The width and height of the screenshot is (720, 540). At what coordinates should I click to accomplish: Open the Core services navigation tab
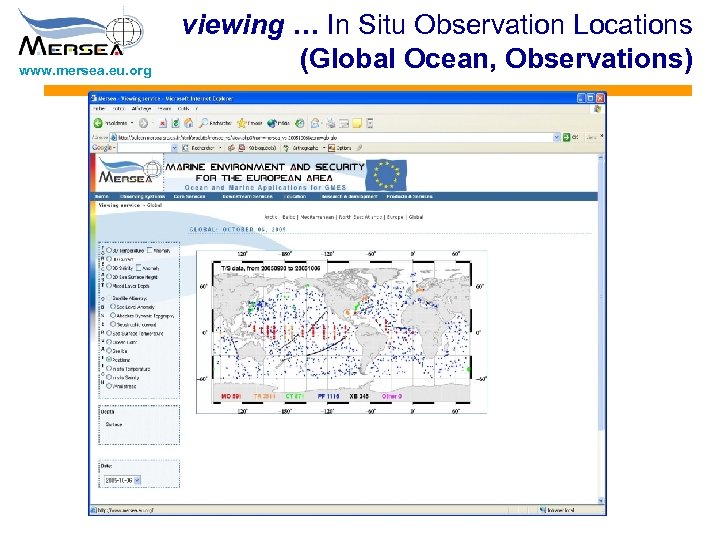pos(189,197)
